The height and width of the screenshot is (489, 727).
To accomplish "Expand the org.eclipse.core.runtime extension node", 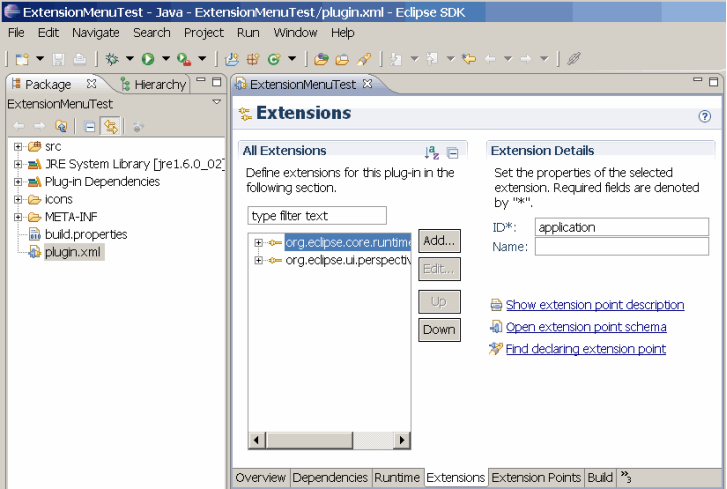I will (x=258, y=242).
